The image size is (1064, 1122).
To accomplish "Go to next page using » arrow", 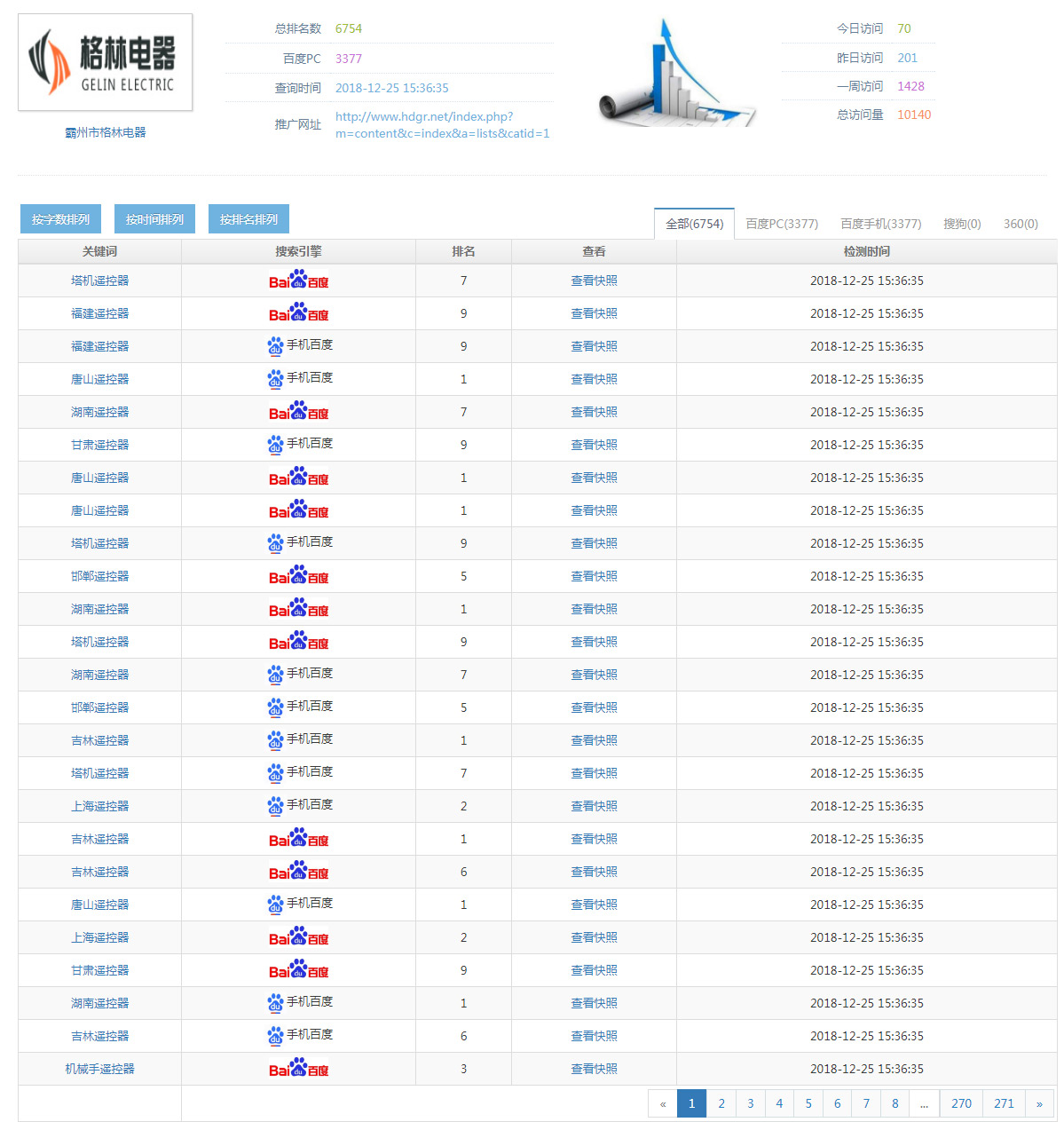I will [x=1039, y=1103].
